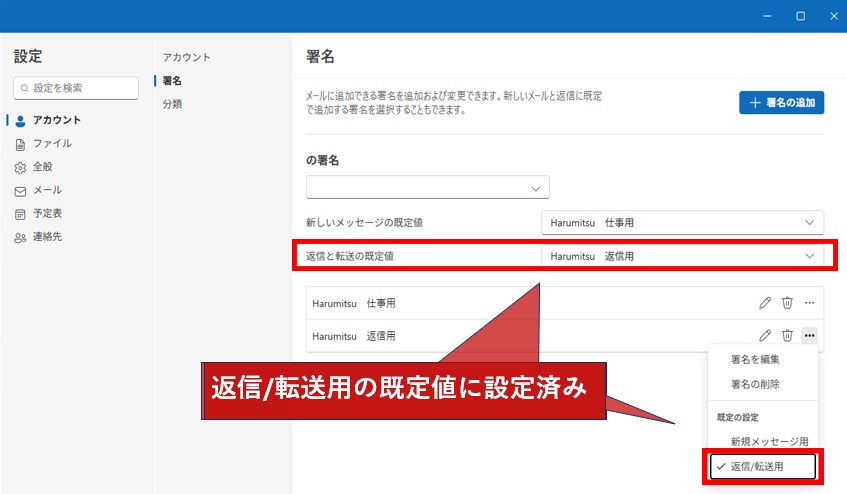847x494 pixels.
Task: Click the pencil edit icon for Harumitsu 返信用
Action: 765,336
